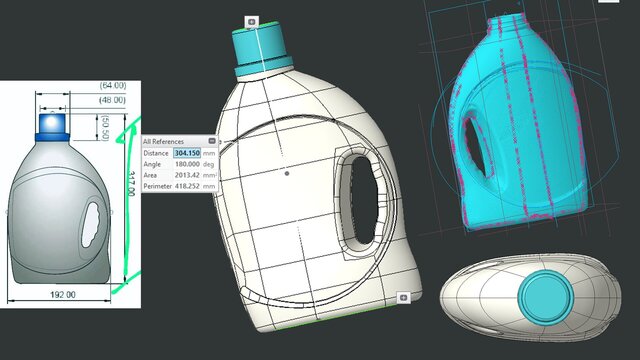Screen dimensions: 640x360
Task: Click the All References panel title
Action: pos(163,141)
